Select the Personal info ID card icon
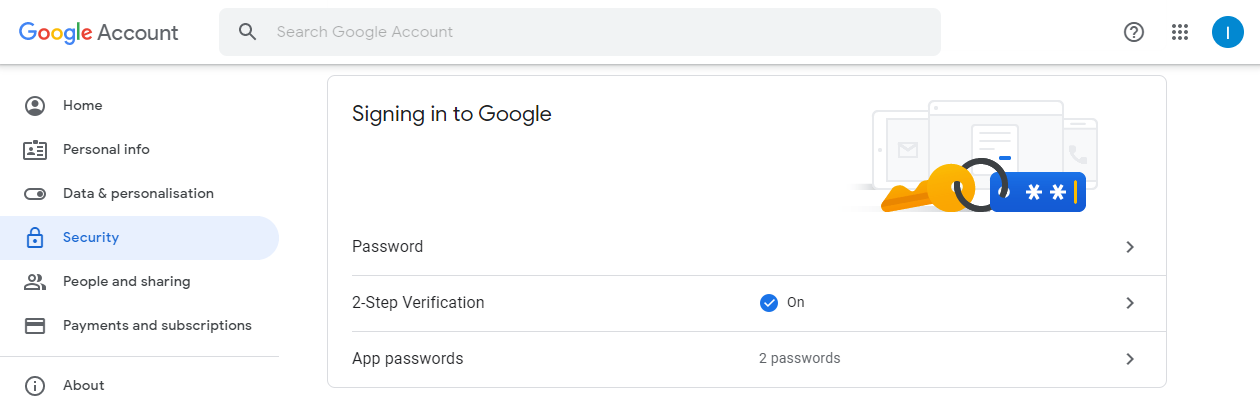 pyautogui.click(x=35, y=150)
